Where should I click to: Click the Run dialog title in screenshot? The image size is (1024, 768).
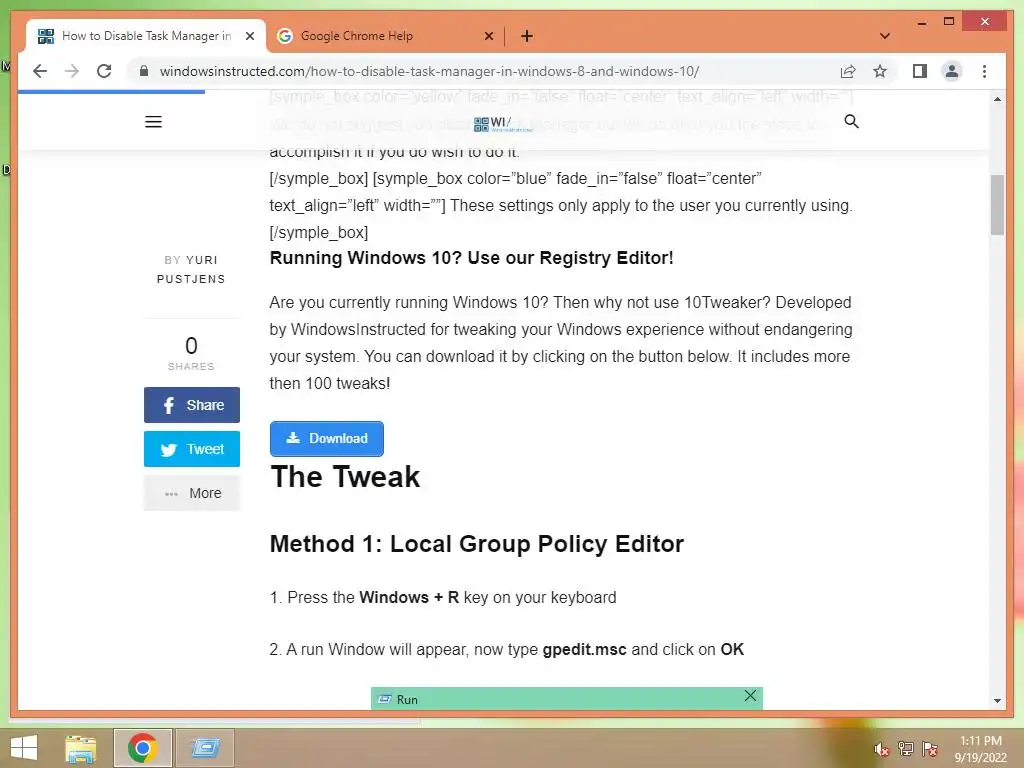[x=407, y=699]
